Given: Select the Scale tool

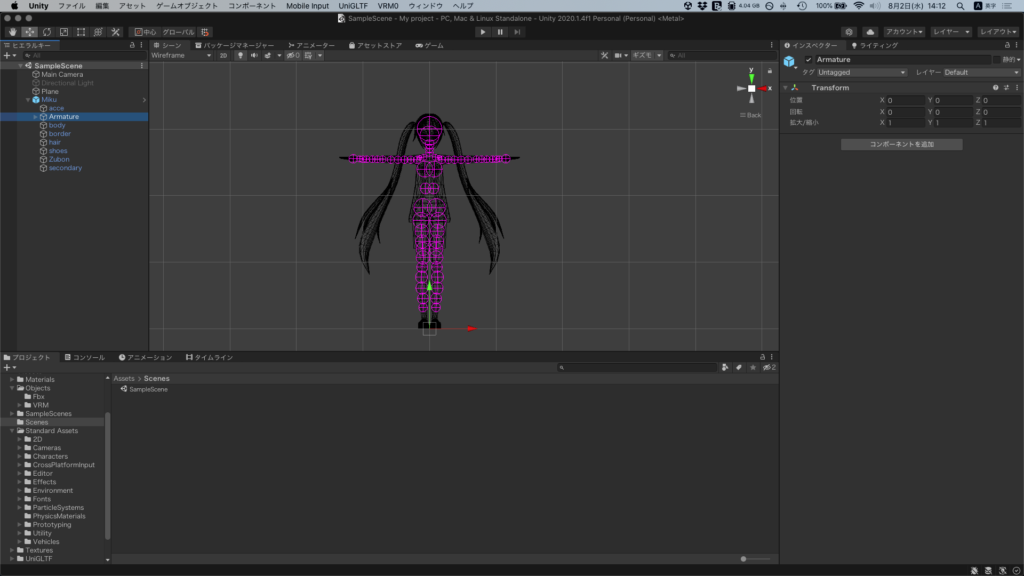Looking at the screenshot, I should click(x=63, y=32).
